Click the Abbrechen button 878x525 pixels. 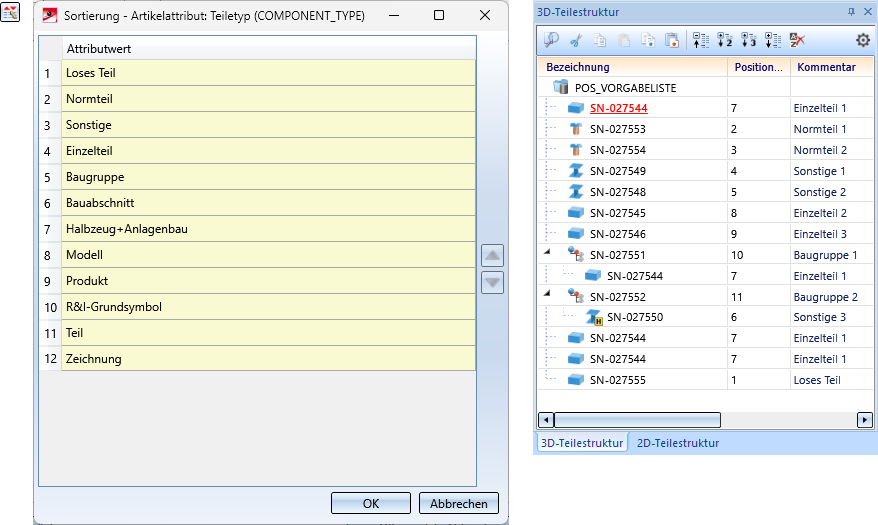click(x=459, y=503)
